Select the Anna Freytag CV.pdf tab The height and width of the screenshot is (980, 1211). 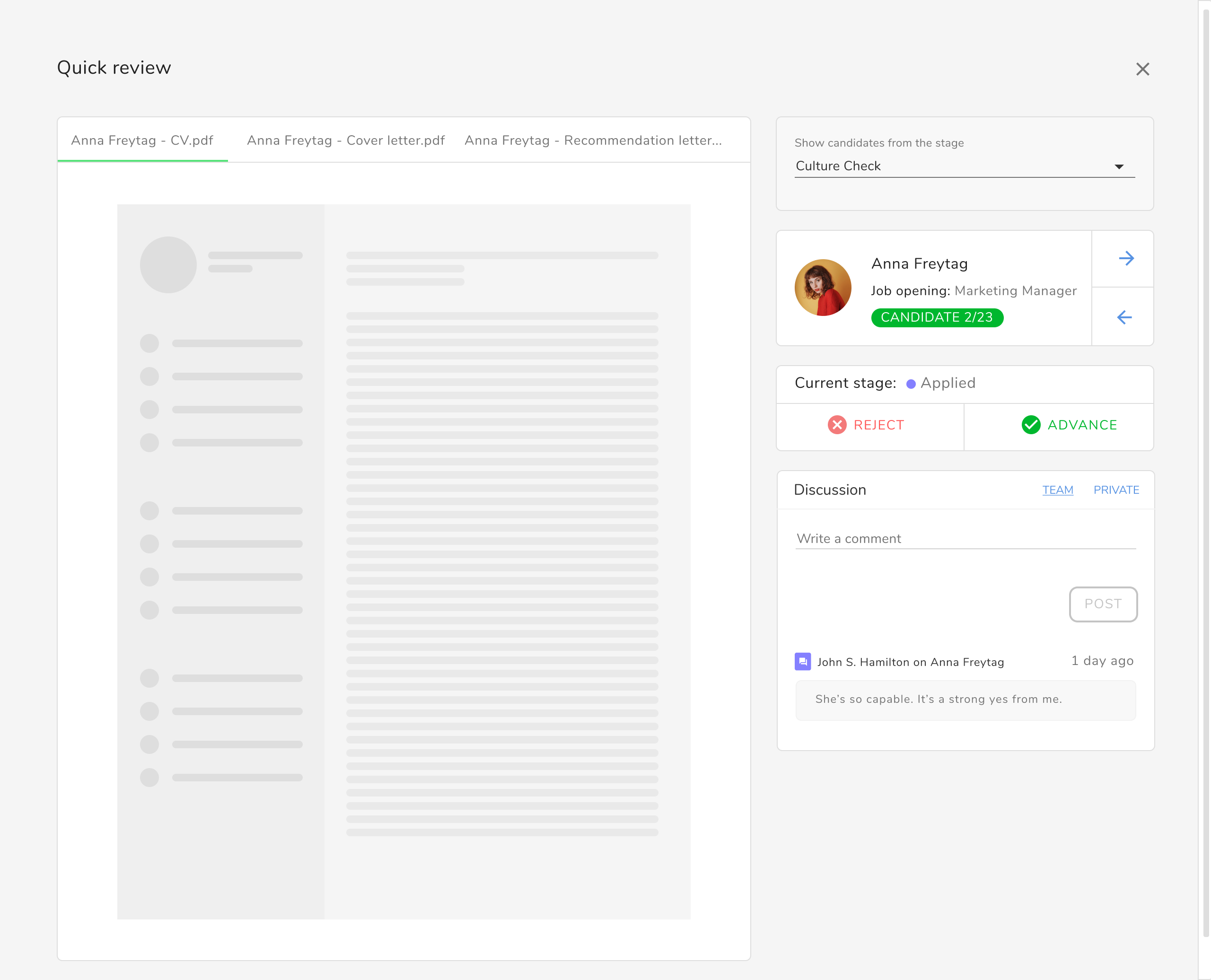click(142, 140)
